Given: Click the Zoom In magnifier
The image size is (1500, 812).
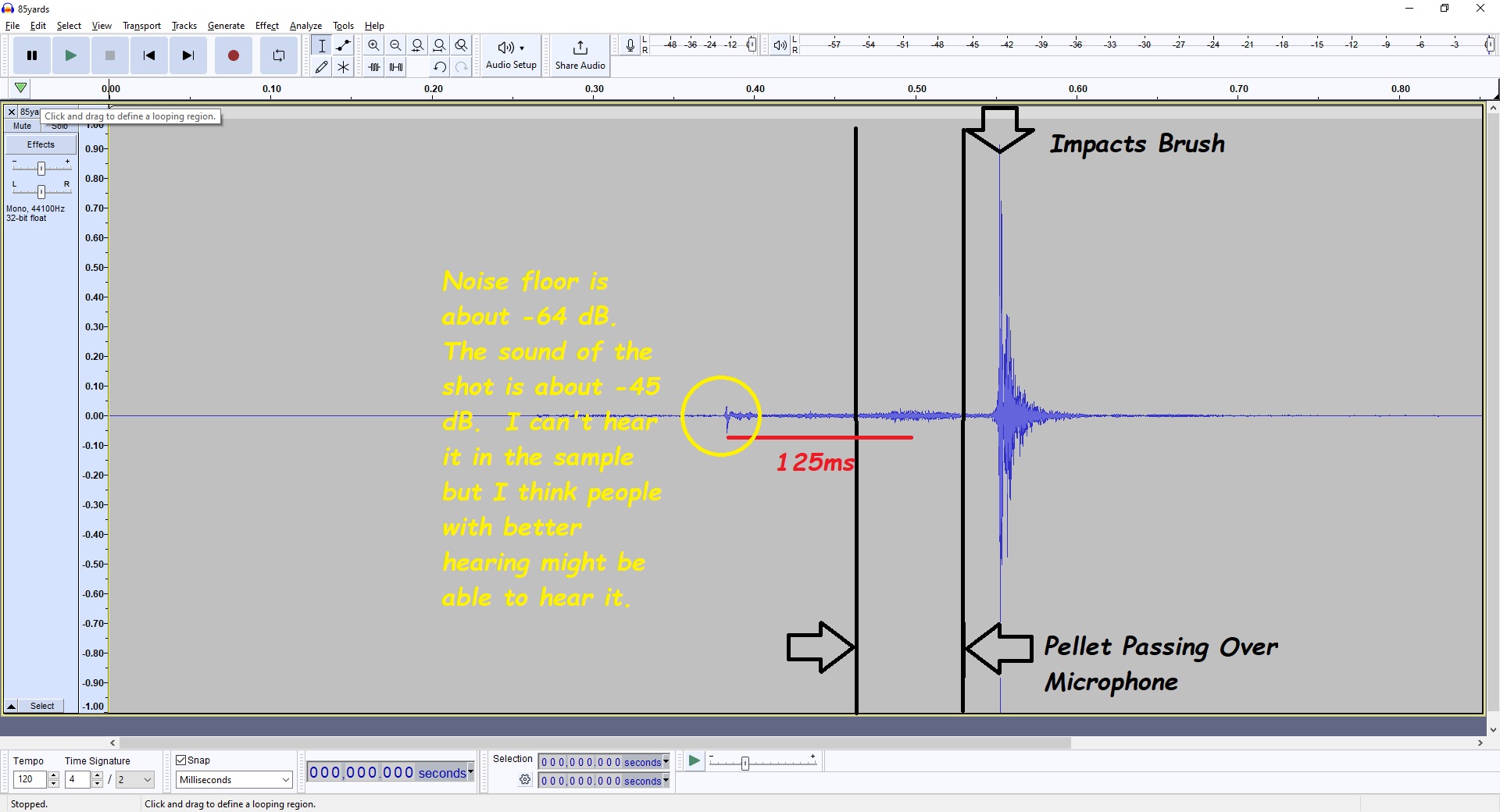Looking at the screenshot, I should (374, 45).
